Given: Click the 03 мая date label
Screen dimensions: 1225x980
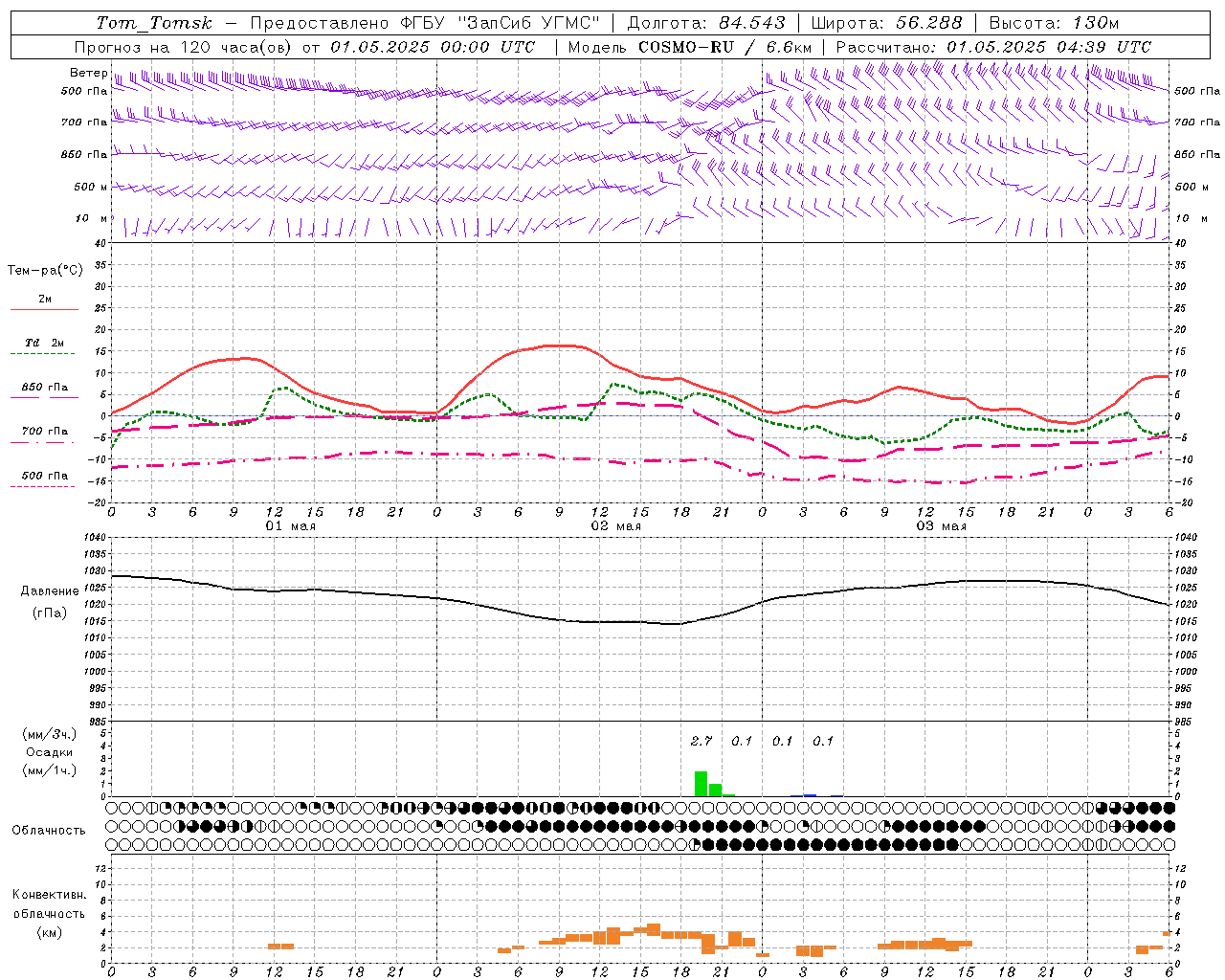Looking at the screenshot, I should coord(942,526).
